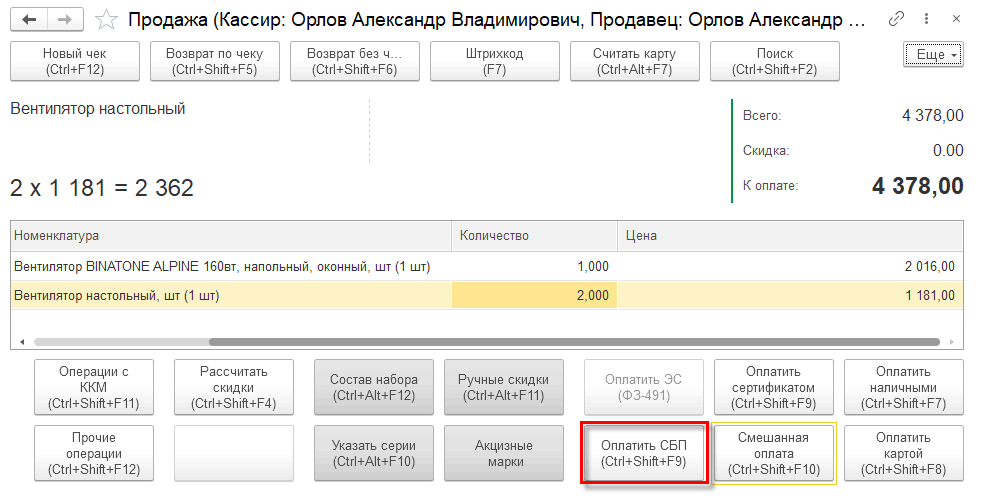This screenshot has height=501, width=983.
Task: Open Прочие операции
Action: point(94,453)
